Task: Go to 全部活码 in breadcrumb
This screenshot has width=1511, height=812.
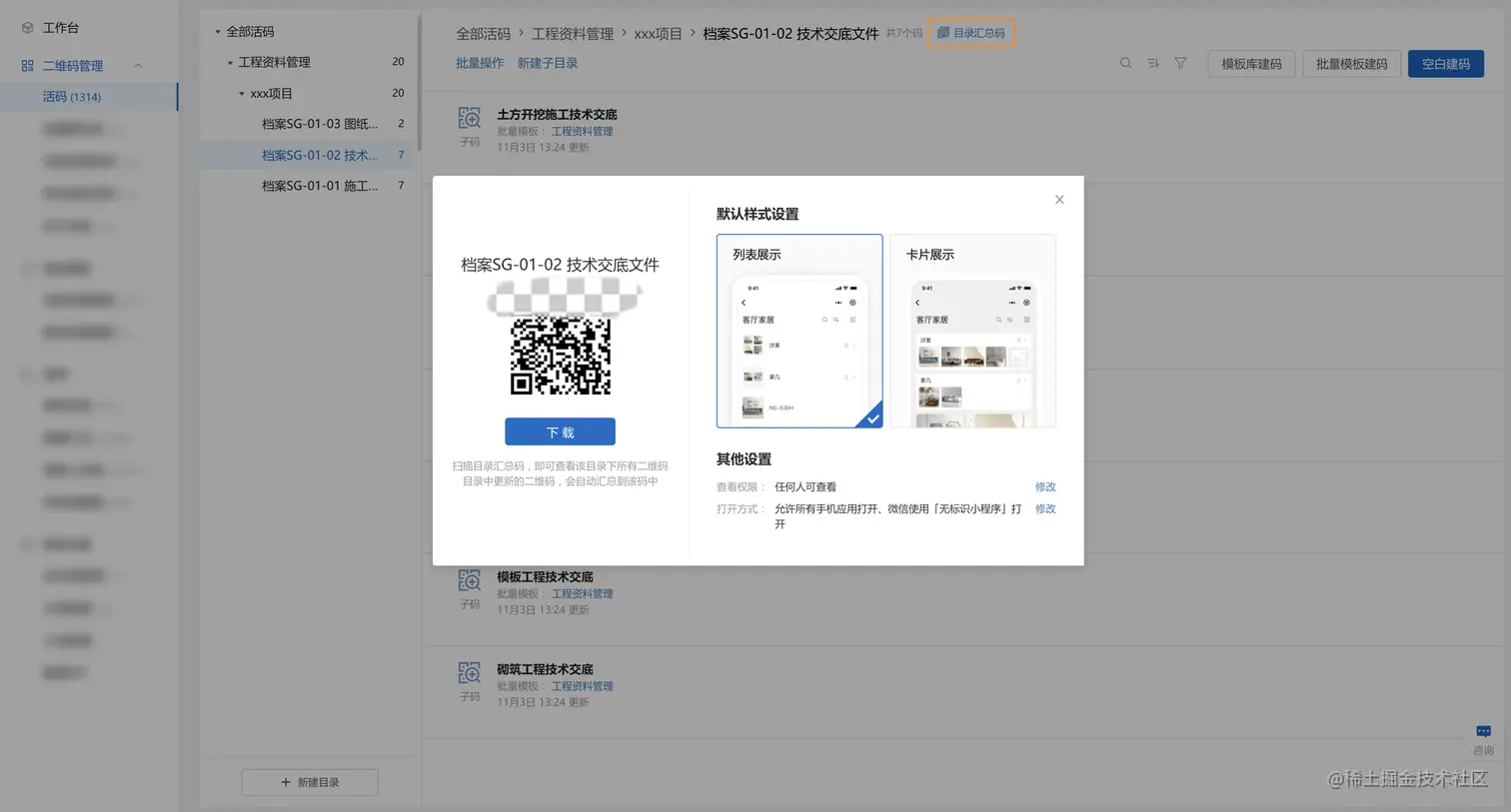Action: (483, 34)
